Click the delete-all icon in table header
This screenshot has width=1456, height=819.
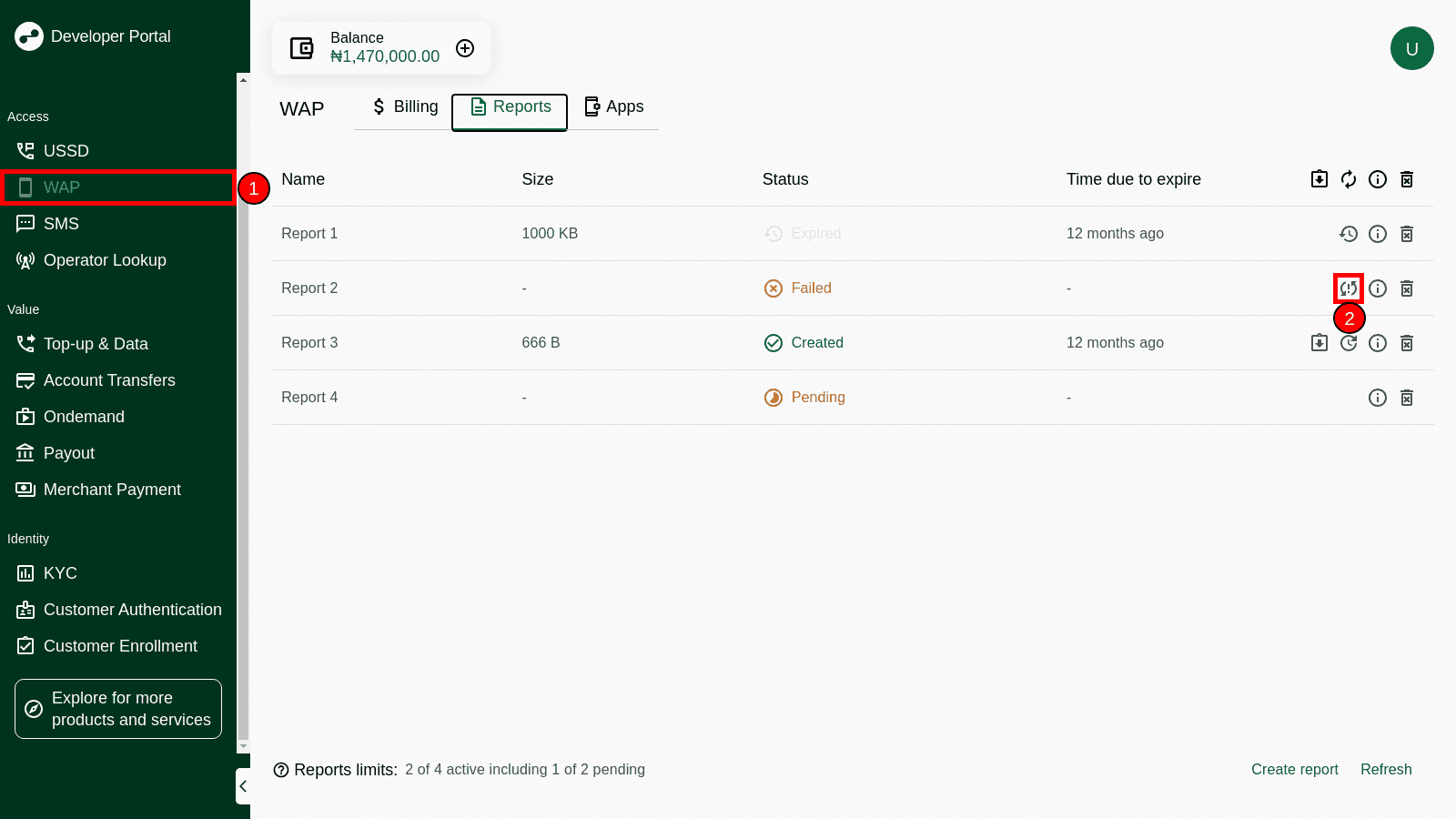point(1407,179)
